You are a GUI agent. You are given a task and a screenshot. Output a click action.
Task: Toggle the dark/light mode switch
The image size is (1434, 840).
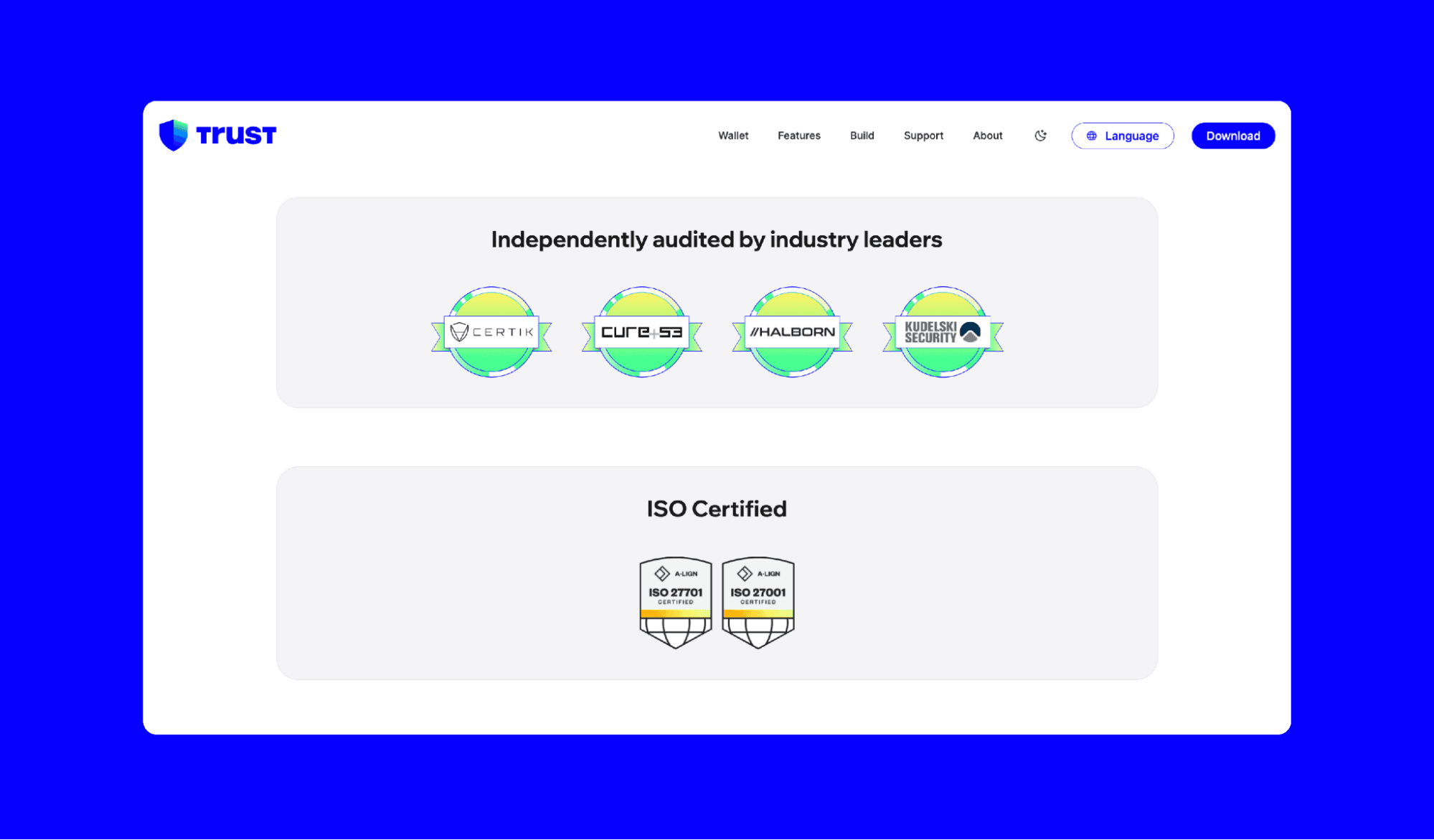pyautogui.click(x=1040, y=136)
